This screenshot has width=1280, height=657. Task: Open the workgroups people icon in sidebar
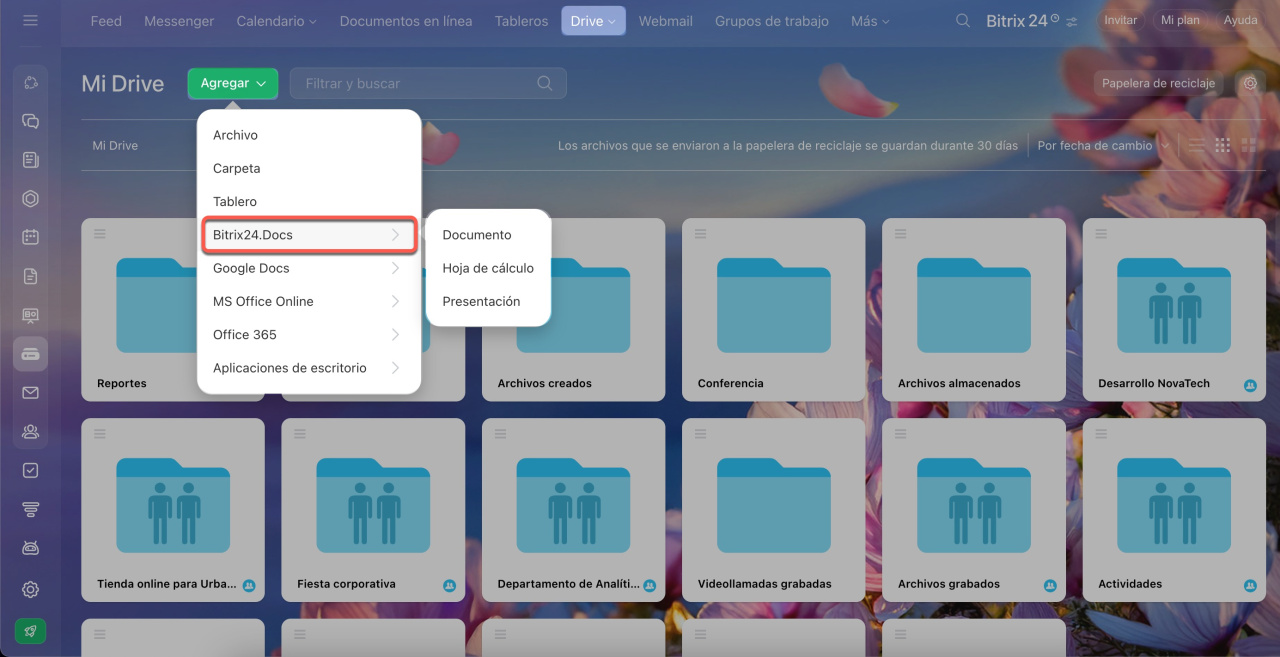(30, 432)
